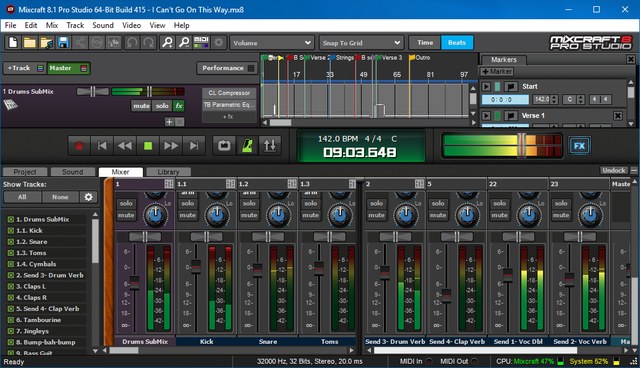The height and width of the screenshot is (368, 640).
Task: Zoom in with the magnifier plus icon
Action: tap(167, 42)
